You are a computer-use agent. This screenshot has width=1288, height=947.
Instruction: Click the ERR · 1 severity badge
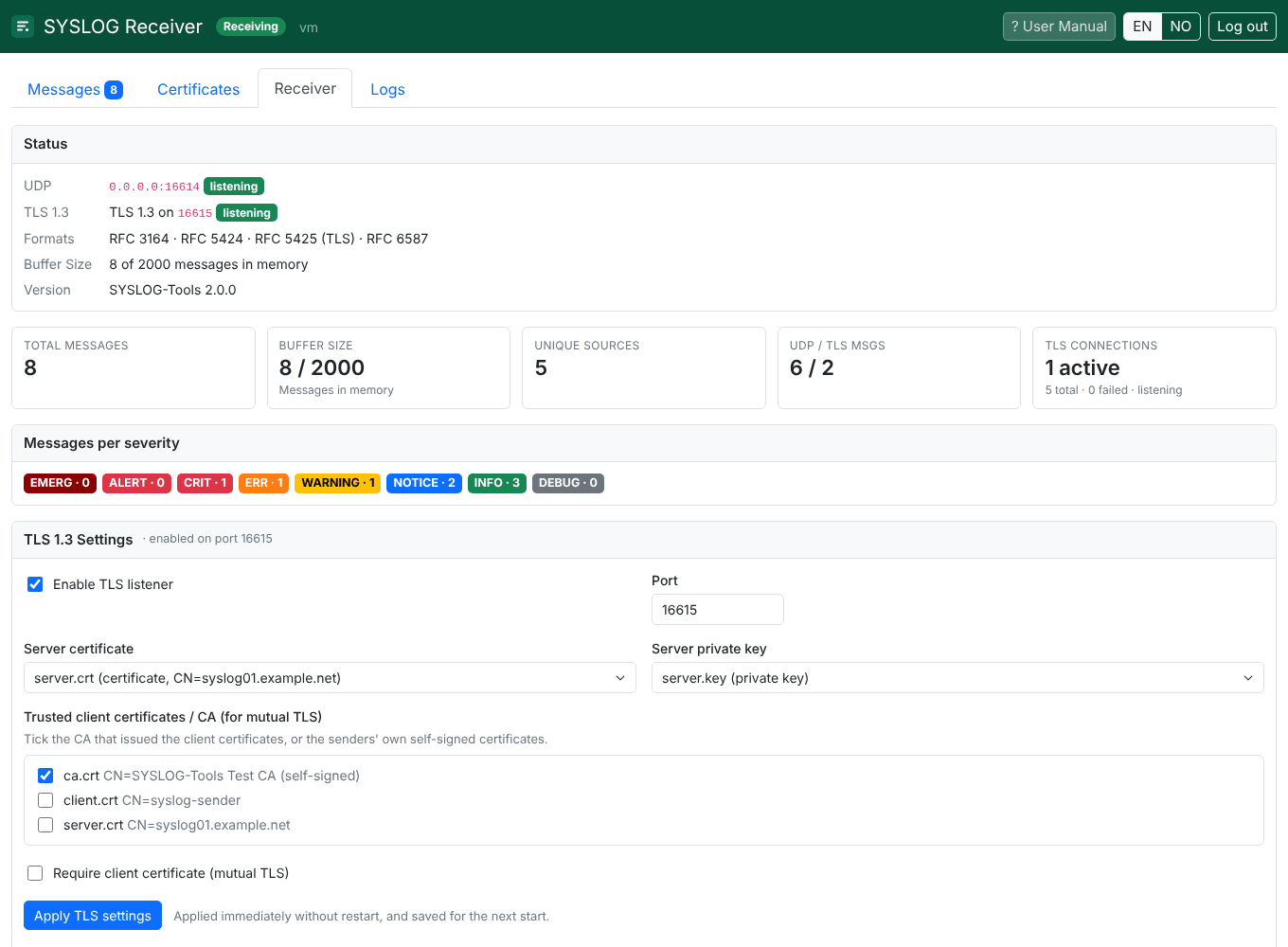(264, 483)
